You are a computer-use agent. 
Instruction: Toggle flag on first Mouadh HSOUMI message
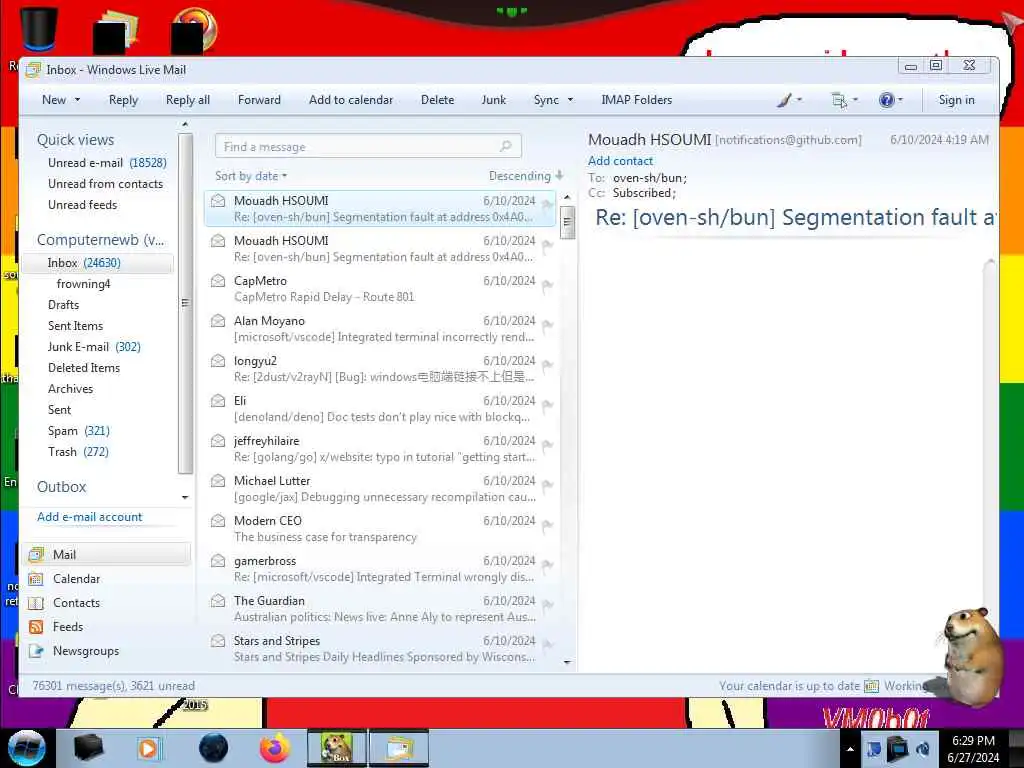pyautogui.click(x=547, y=206)
